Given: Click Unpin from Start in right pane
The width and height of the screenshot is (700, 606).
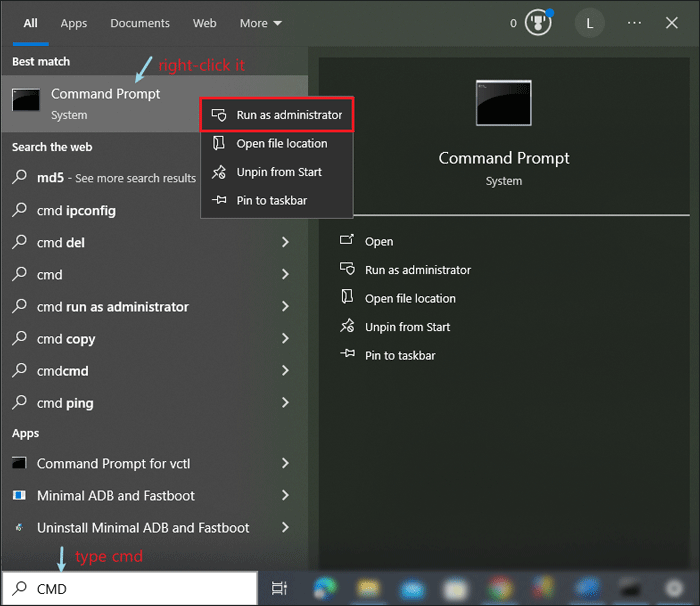Looking at the screenshot, I should click(407, 327).
